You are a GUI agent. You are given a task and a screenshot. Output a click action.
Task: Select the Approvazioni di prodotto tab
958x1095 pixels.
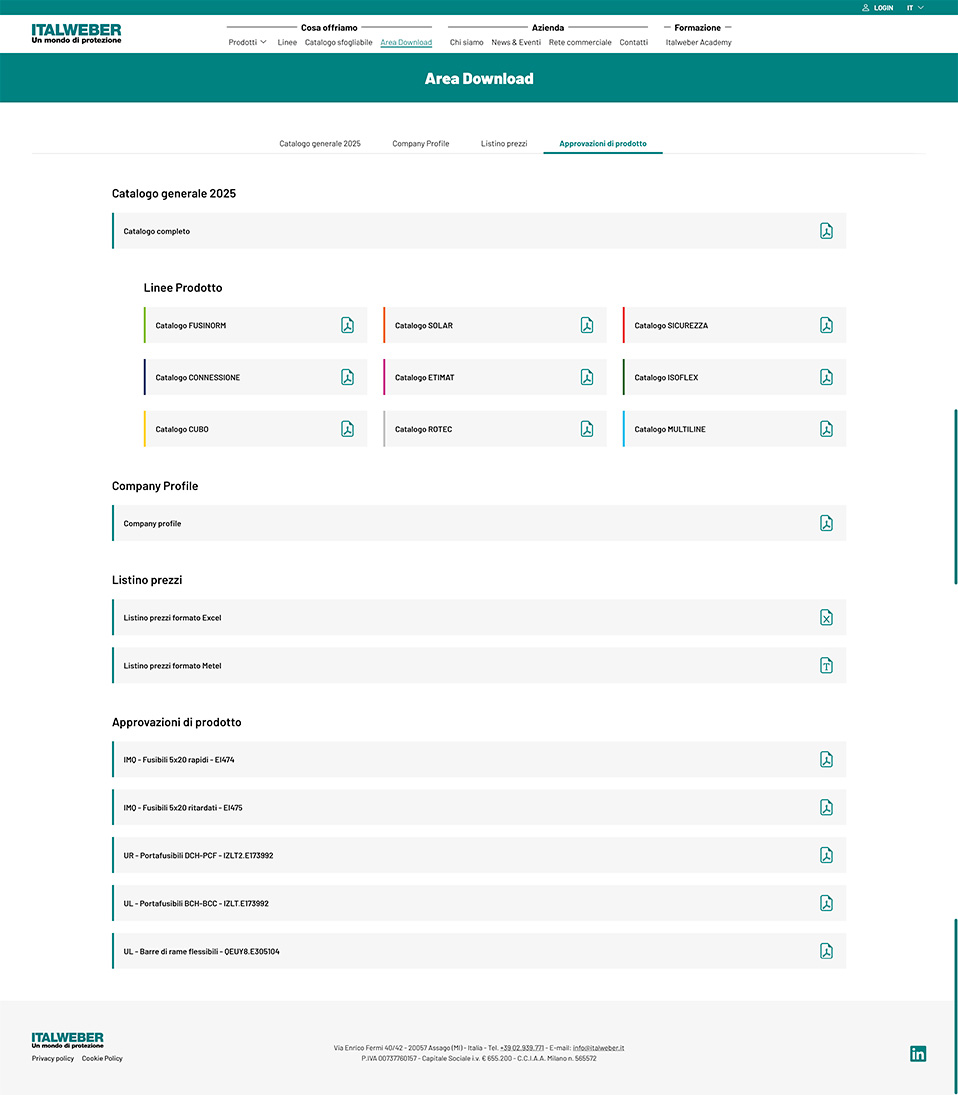click(x=602, y=143)
